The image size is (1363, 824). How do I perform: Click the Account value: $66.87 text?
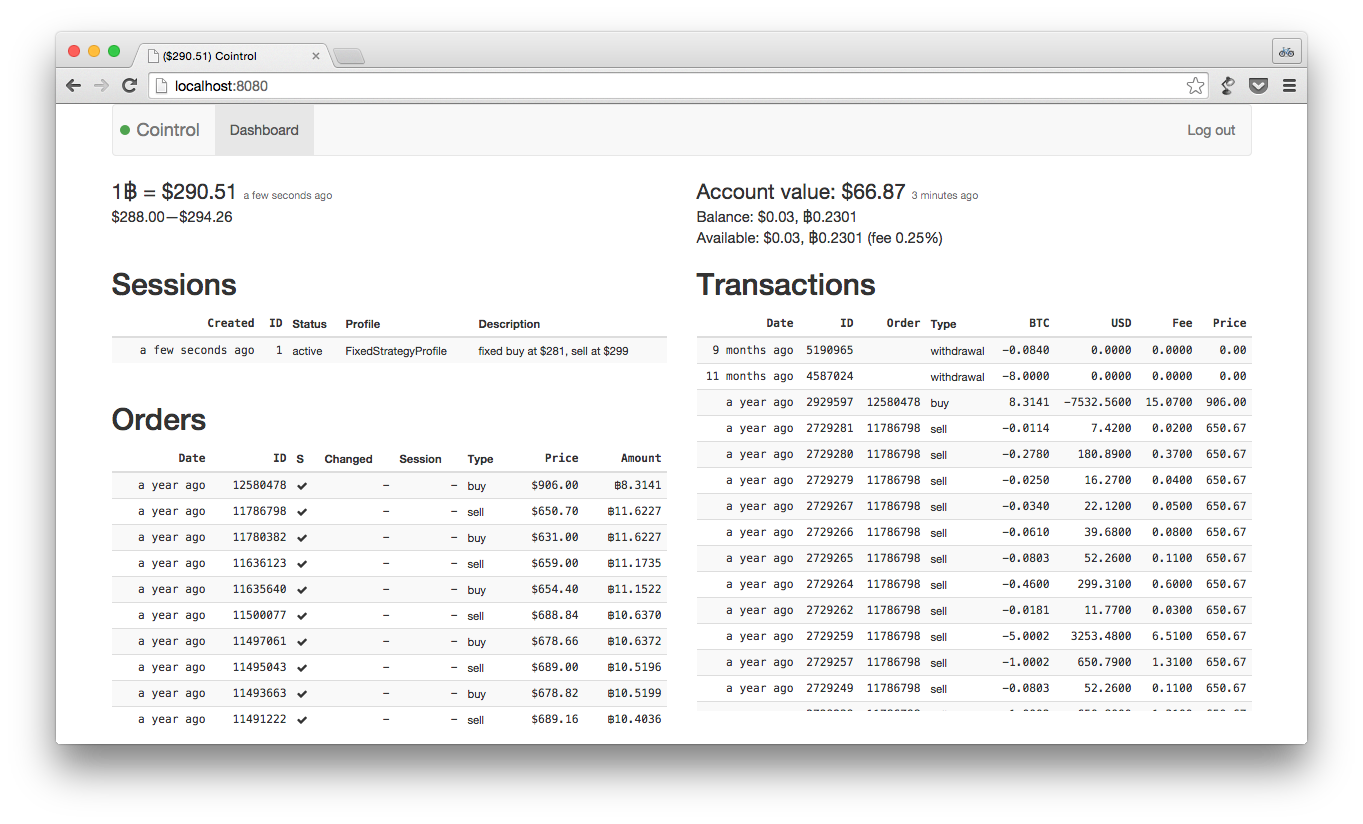pyautogui.click(x=801, y=192)
